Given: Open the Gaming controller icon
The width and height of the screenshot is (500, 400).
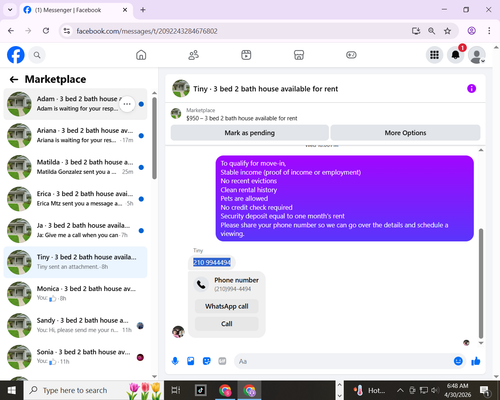Looking at the screenshot, I should tap(351, 55).
